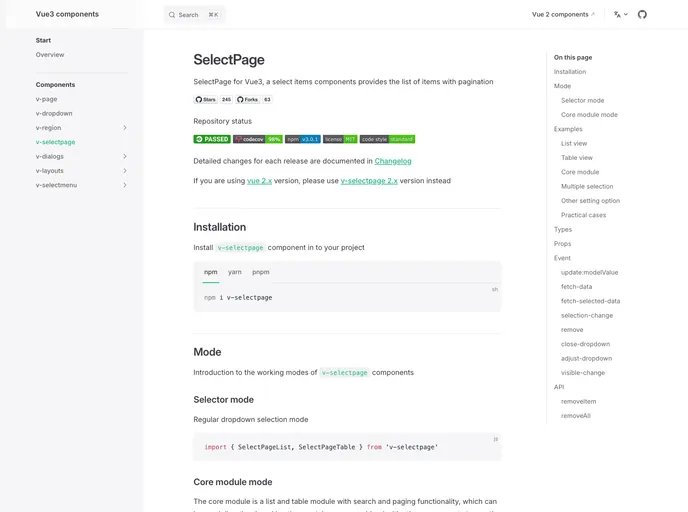
Task: Jump to Practical cases in outline
Action: click(583, 215)
